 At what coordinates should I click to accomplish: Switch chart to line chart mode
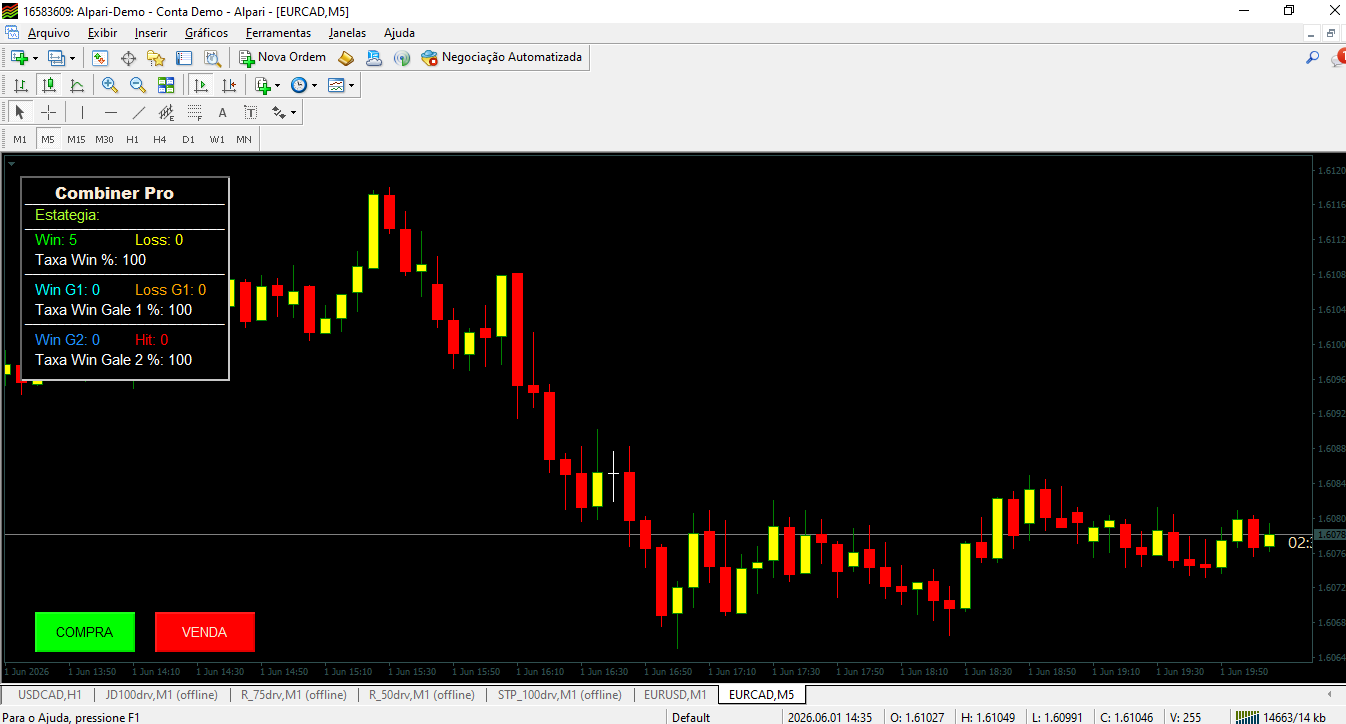click(x=77, y=85)
